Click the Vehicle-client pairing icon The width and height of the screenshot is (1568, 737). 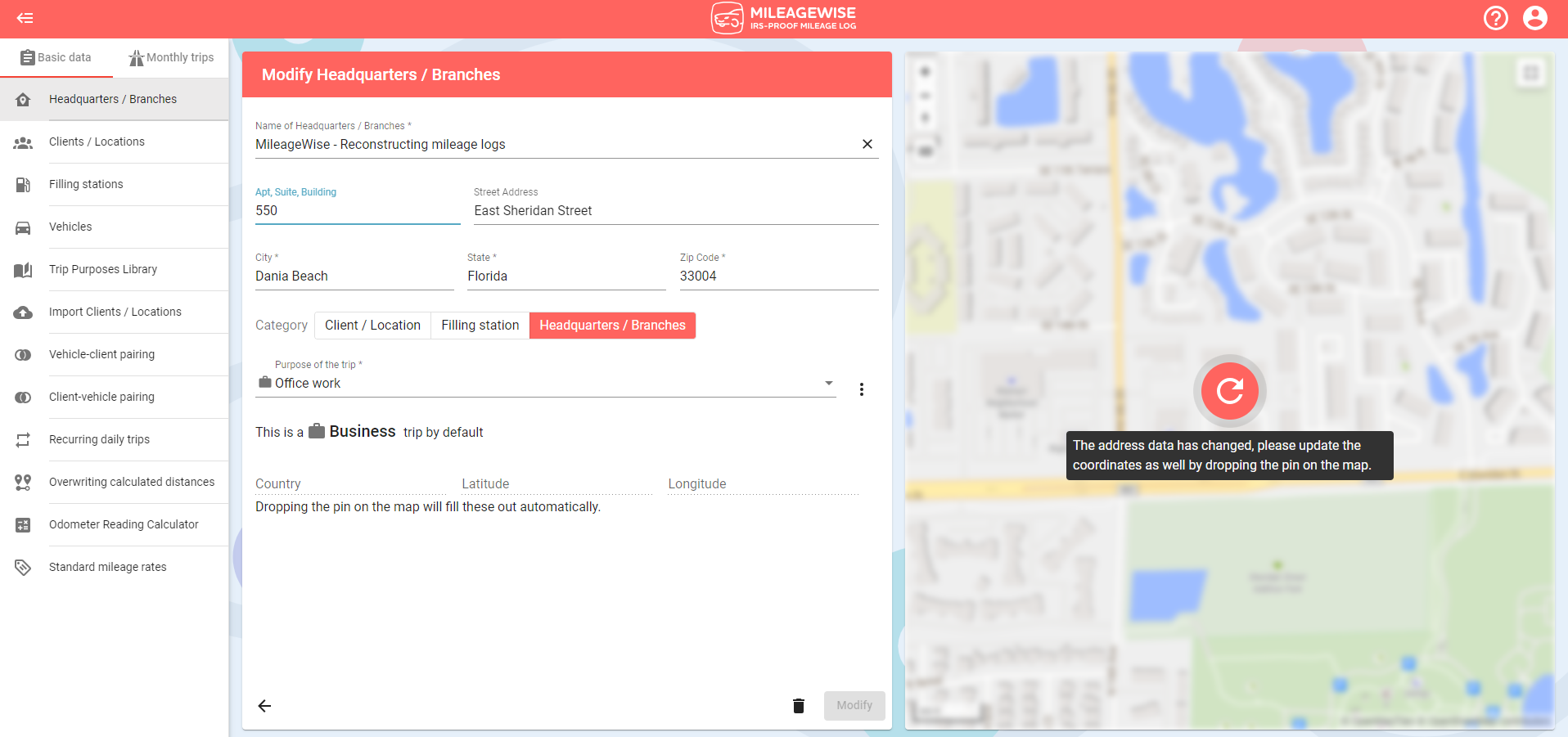click(x=23, y=355)
